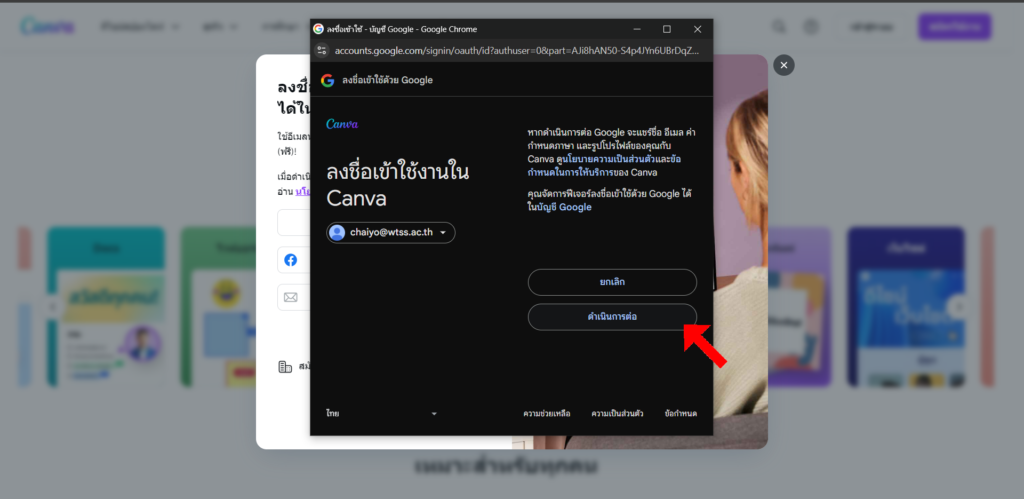Open the first dropdown menu in Canva nav bar

click(140, 27)
